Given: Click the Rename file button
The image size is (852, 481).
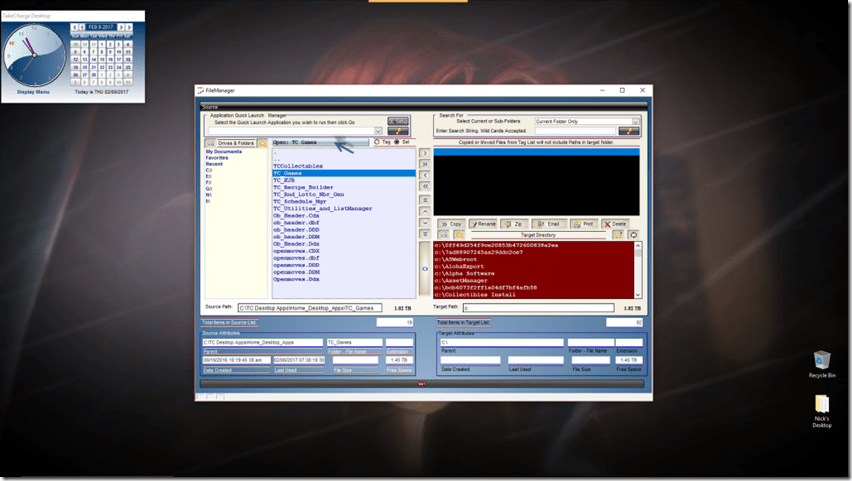Looking at the screenshot, I should point(484,224).
